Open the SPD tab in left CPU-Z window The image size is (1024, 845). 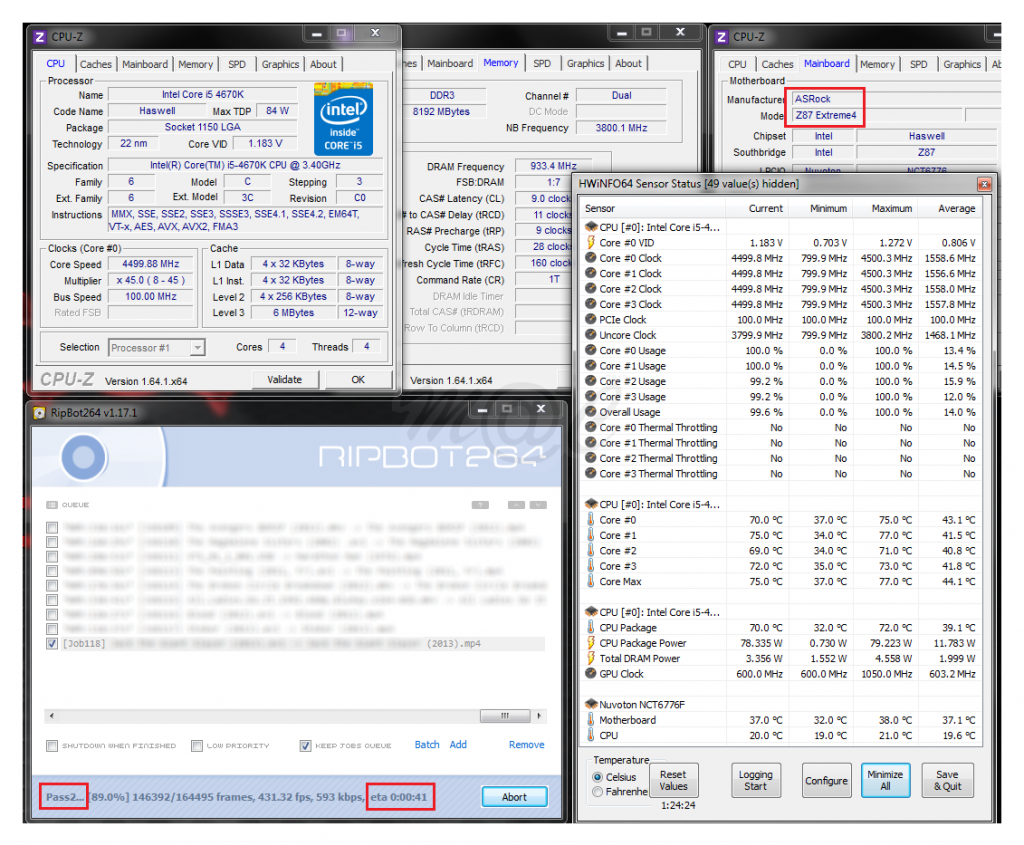[x=237, y=64]
